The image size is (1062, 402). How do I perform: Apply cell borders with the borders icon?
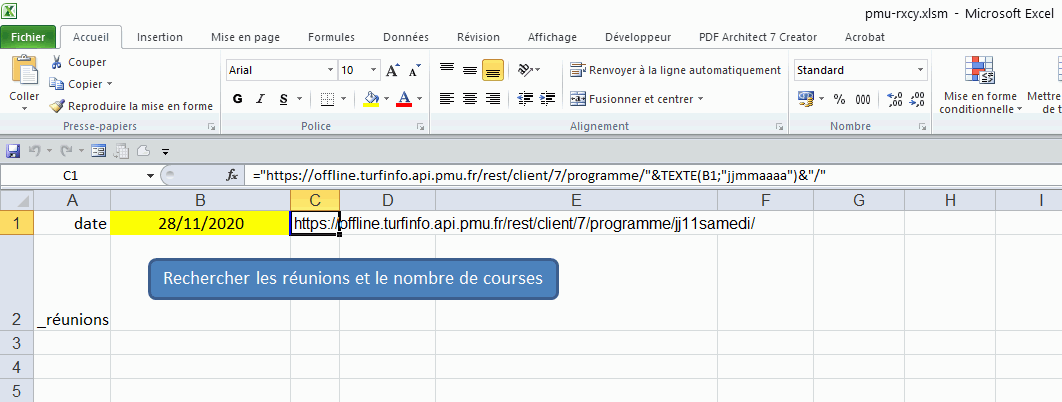point(327,99)
